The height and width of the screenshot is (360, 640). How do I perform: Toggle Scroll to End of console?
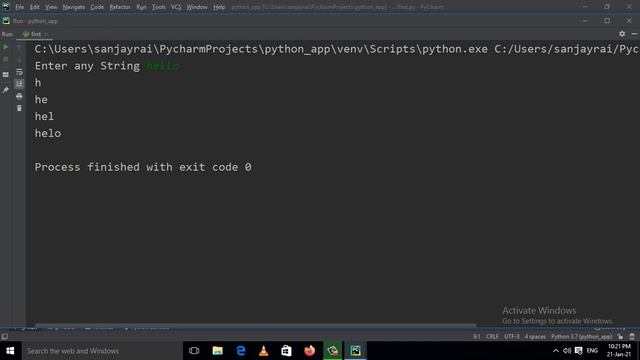pos(19,84)
